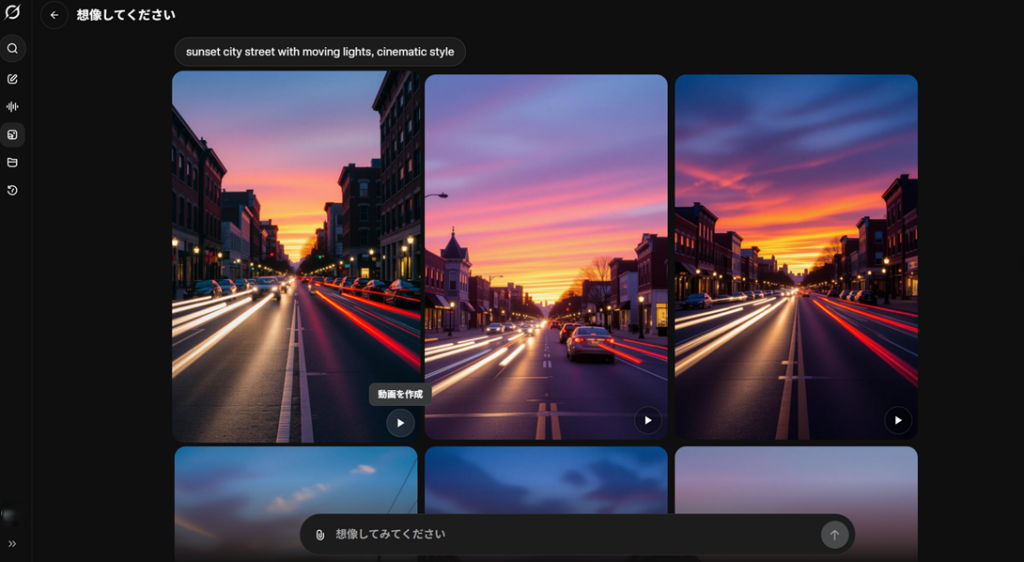Create video from the first street image
This screenshot has width=1024, height=562.
tap(400, 423)
